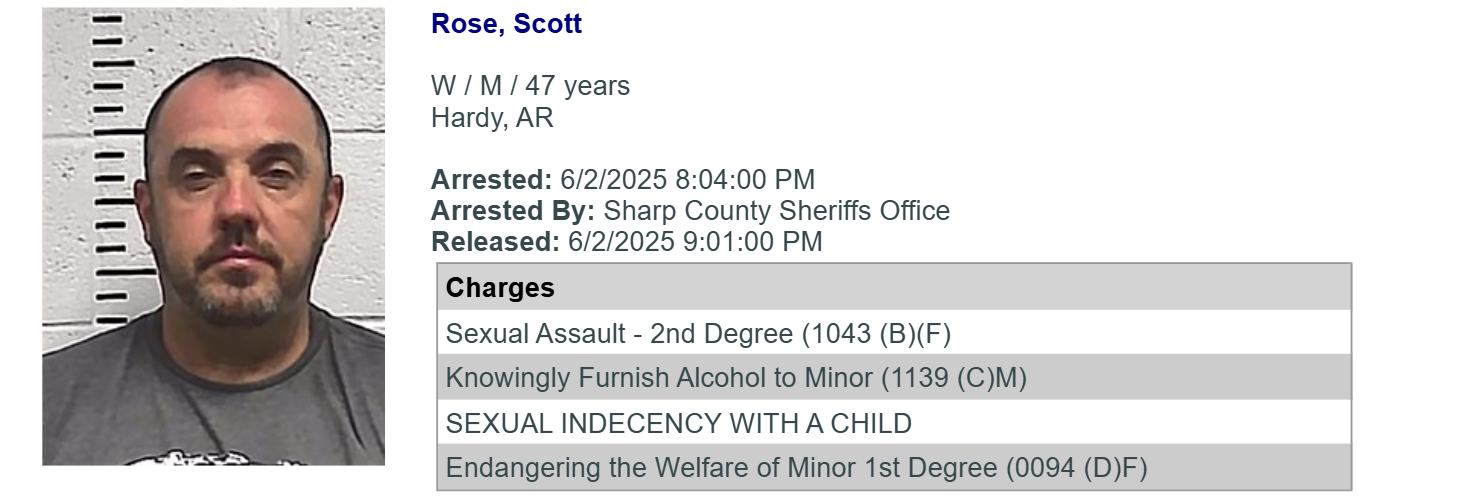Click the bold "Released:" label
This screenshot has width=1477, height=503.
495,242
